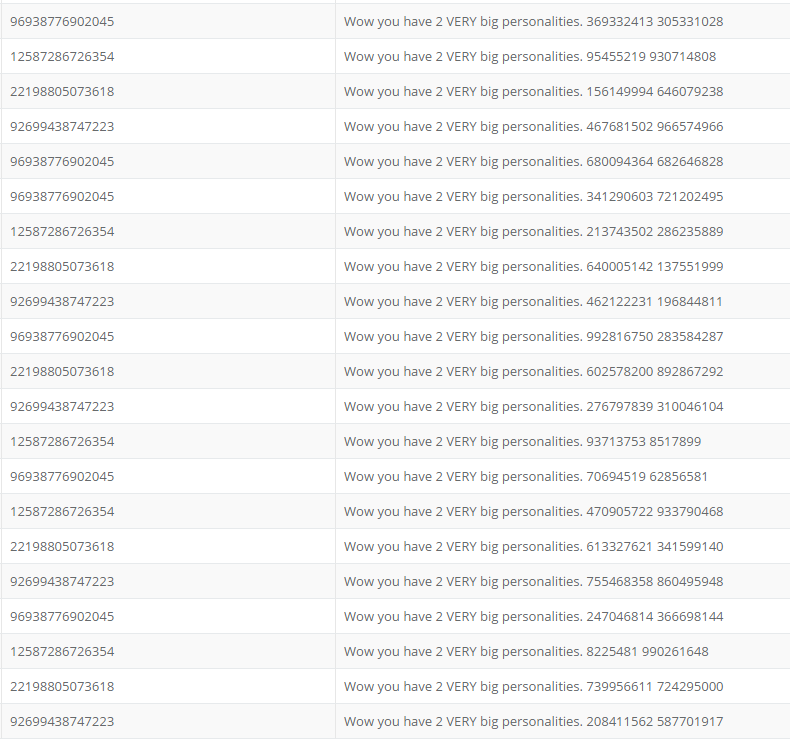
Task: Select message ending 276797839 310046104
Action: tap(534, 407)
